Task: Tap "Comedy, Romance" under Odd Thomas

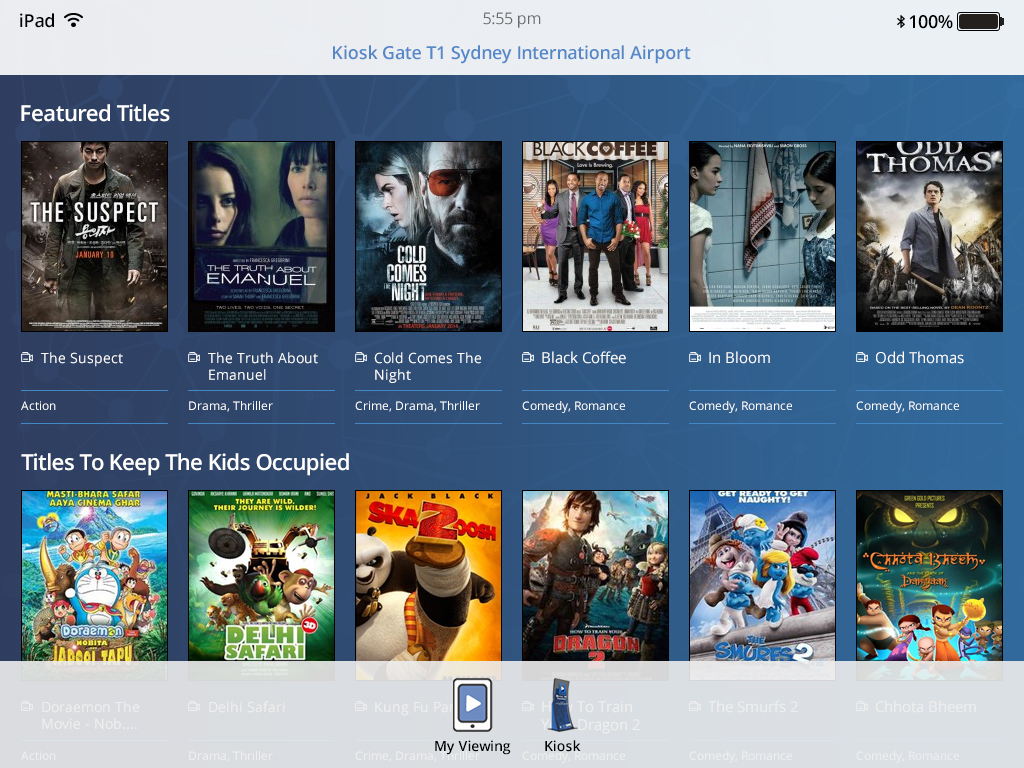Action: pyautogui.click(x=908, y=406)
